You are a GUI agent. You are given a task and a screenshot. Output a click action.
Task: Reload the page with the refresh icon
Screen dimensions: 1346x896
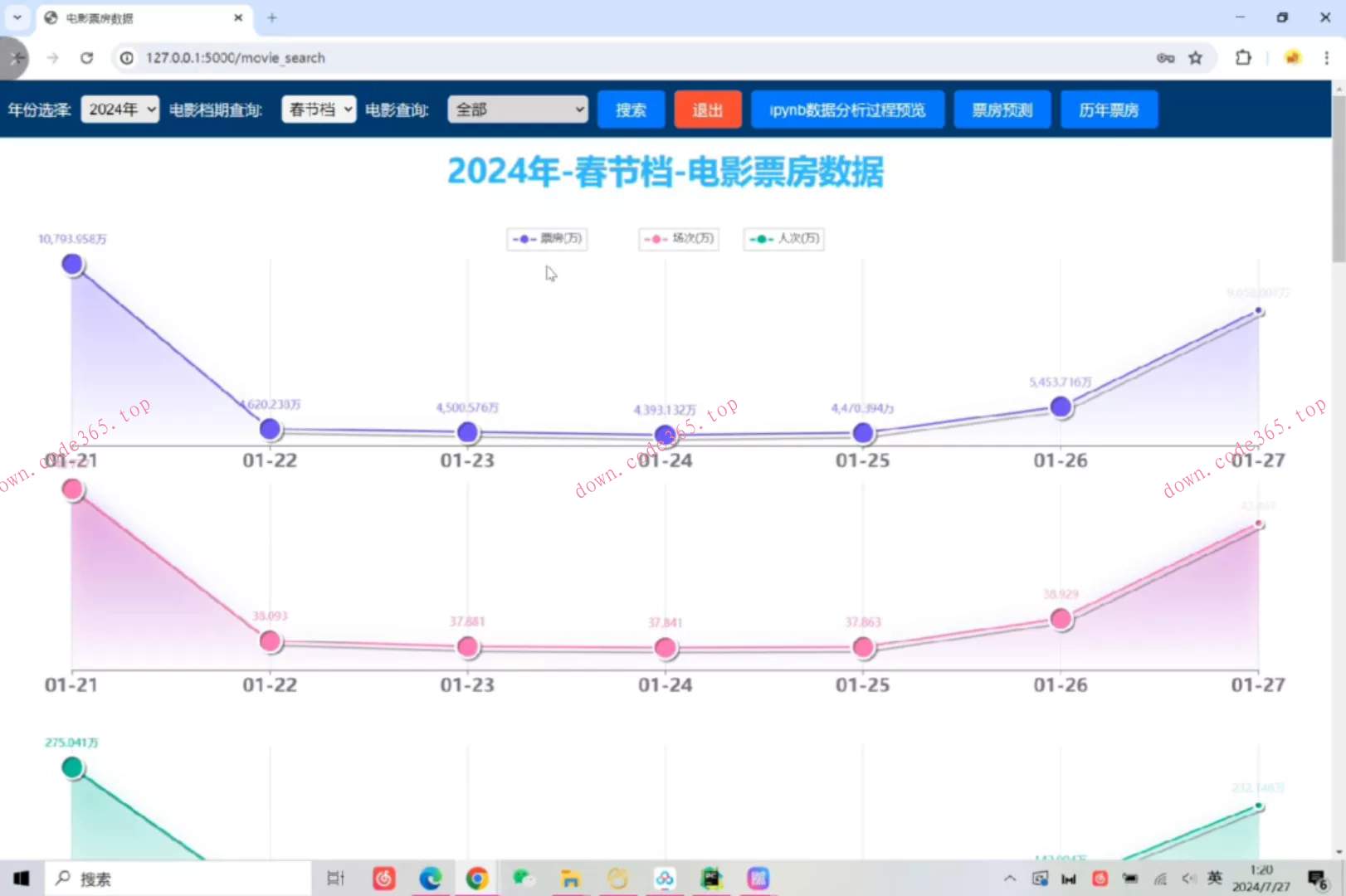point(86,58)
